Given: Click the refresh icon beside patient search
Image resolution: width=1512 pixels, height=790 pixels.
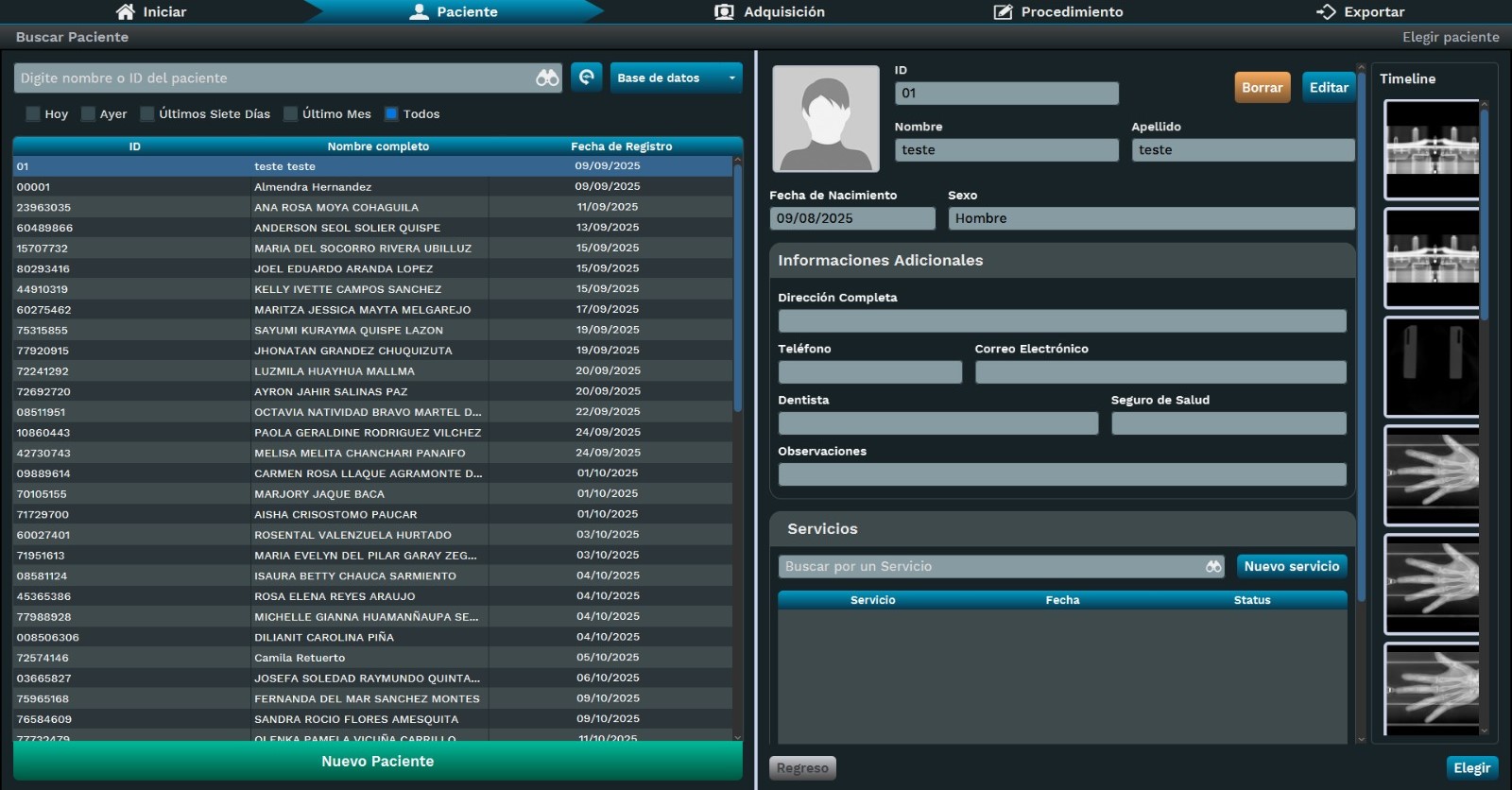Looking at the screenshot, I should click(586, 77).
